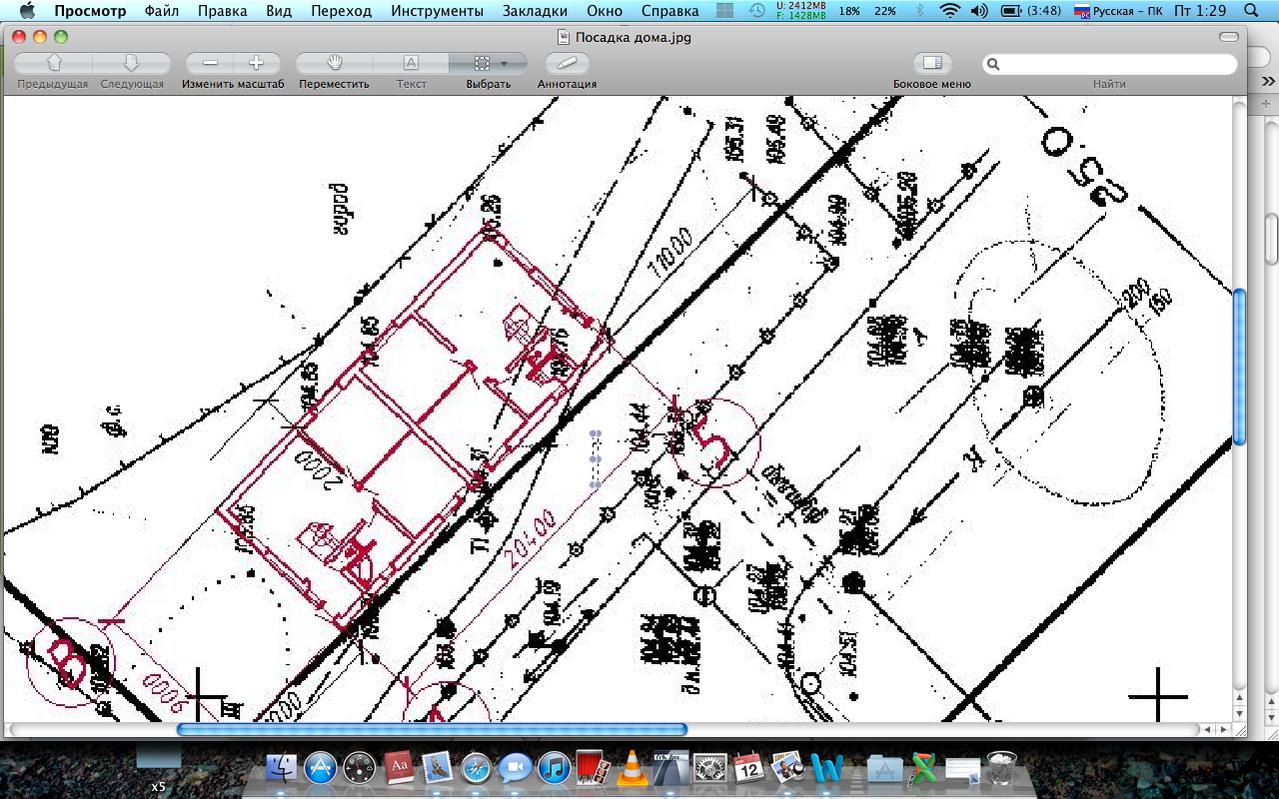Open the Русская - ПК input source menu
This screenshot has height=799, width=1279.
coord(1118,11)
